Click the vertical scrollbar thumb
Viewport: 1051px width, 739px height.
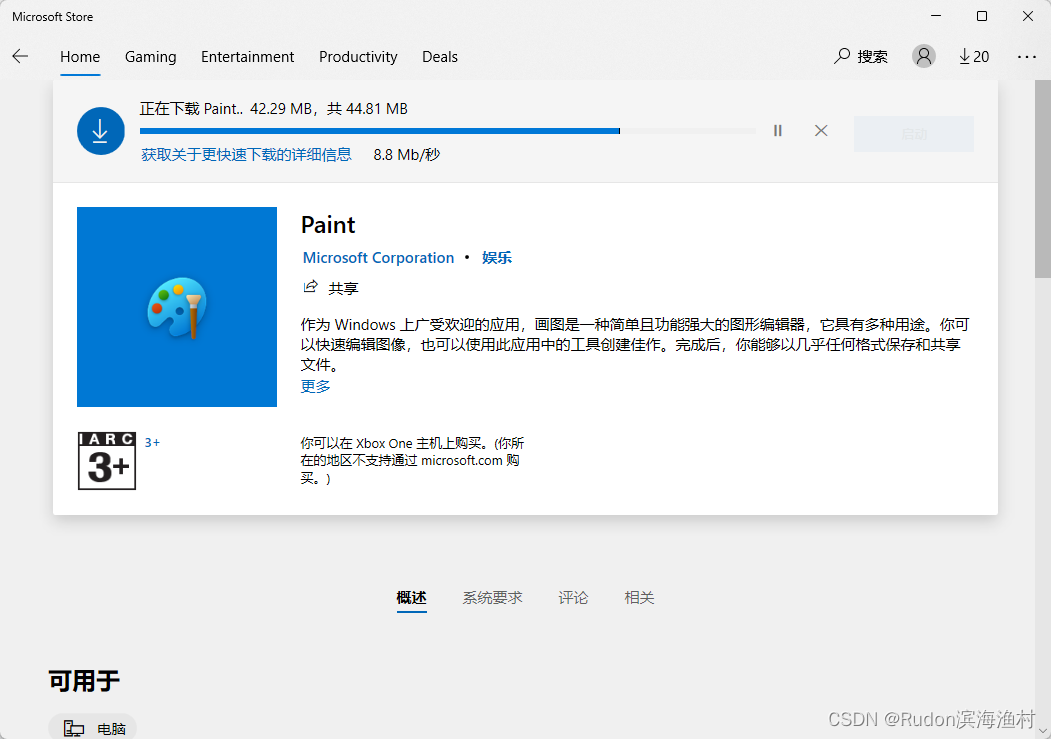pos(1043,178)
